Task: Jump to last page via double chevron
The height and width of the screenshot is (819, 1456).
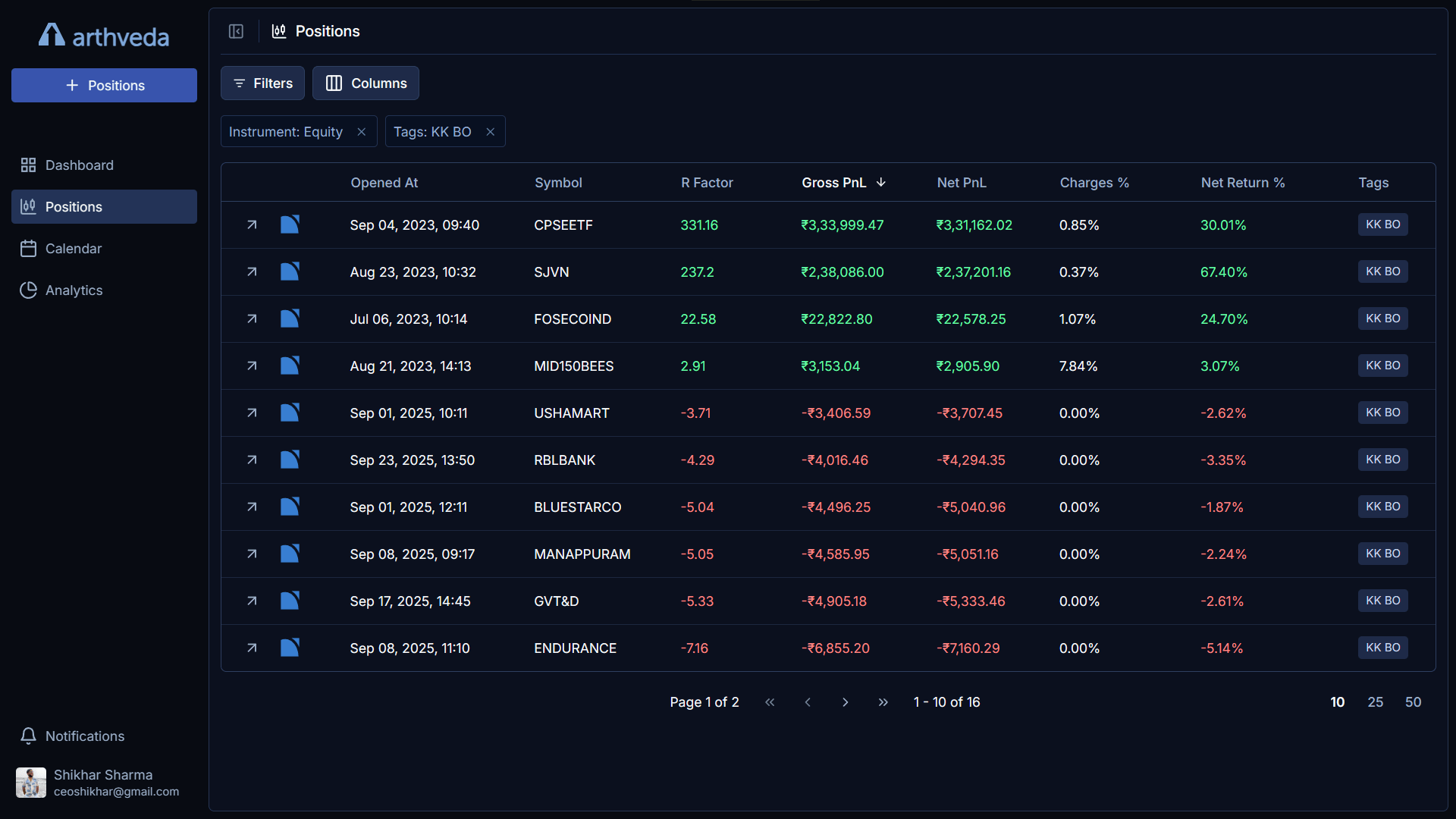Action: click(883, 702)
